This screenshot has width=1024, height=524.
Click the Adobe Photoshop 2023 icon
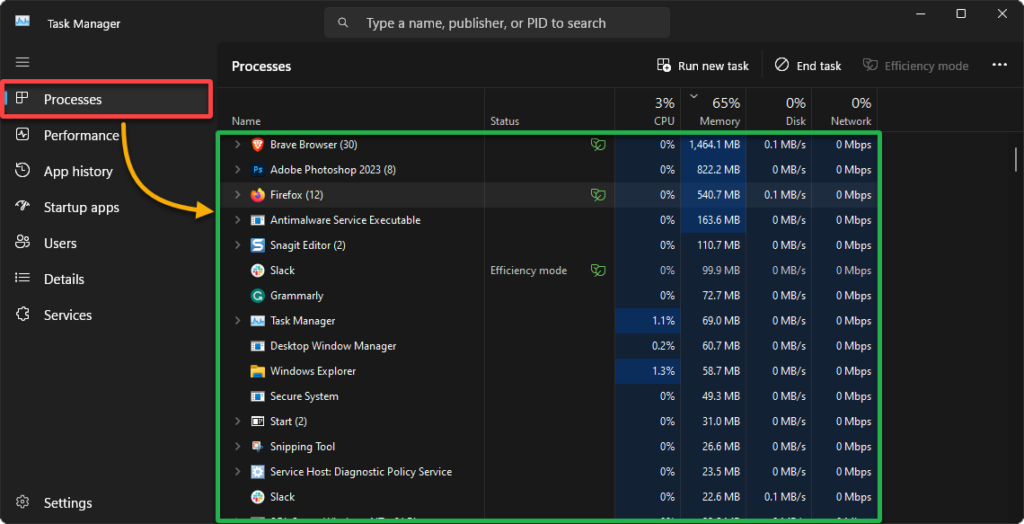point(257,170)
